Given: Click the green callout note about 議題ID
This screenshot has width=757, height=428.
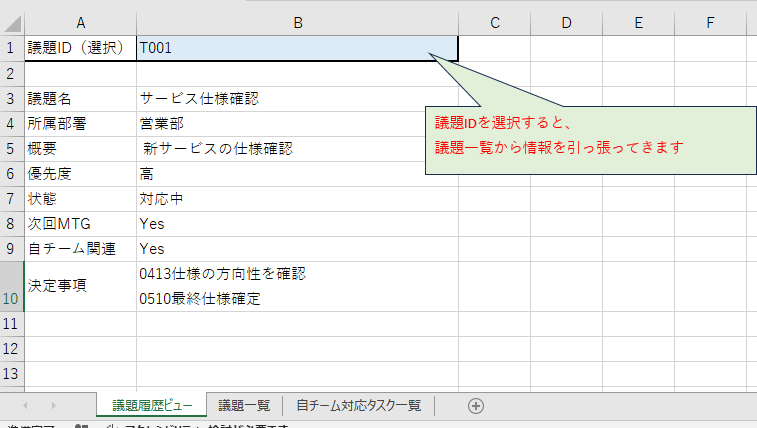Looking at the screenshot, I should point(590,140).
